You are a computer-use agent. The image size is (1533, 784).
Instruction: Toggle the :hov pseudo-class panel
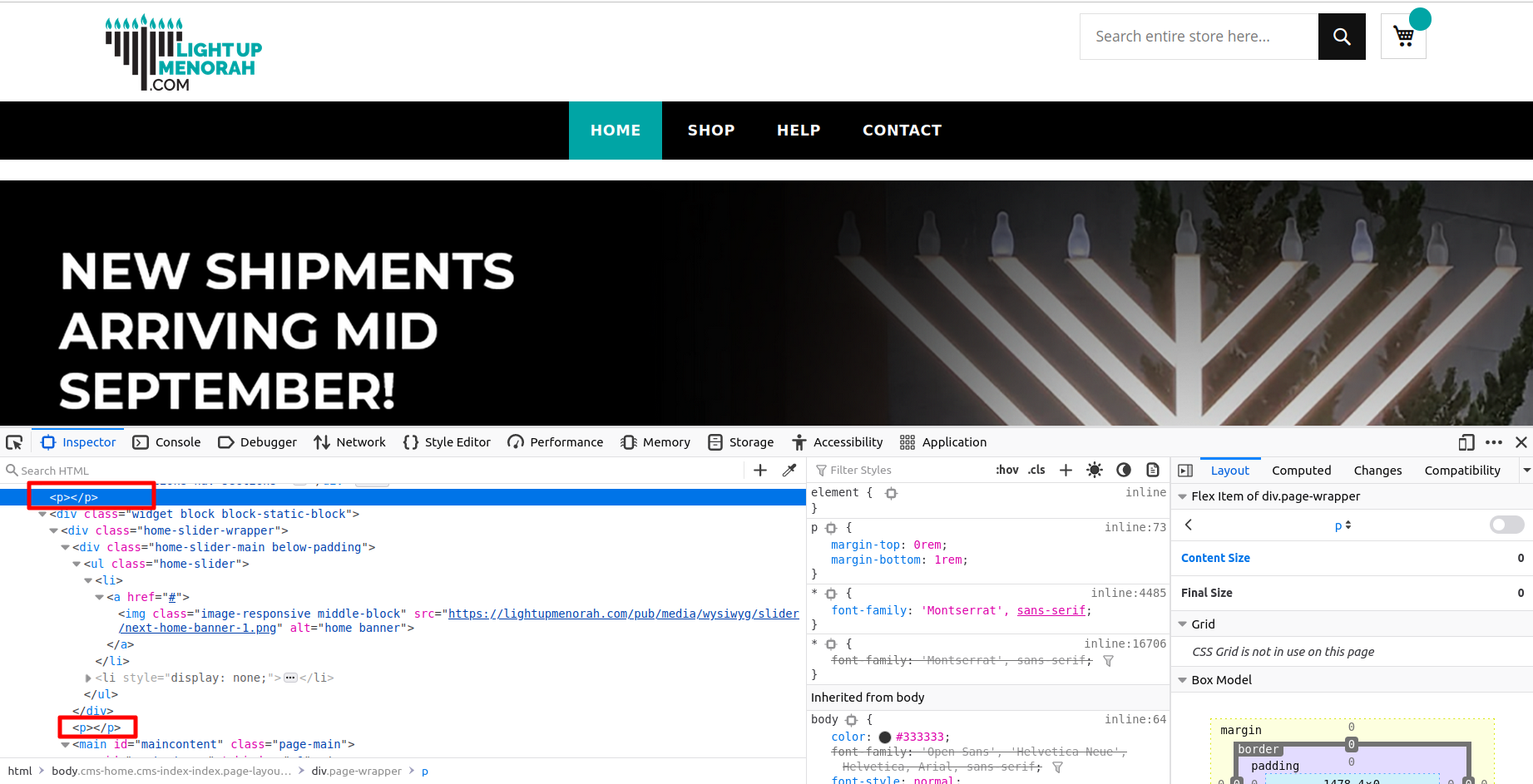[1006, 470]
